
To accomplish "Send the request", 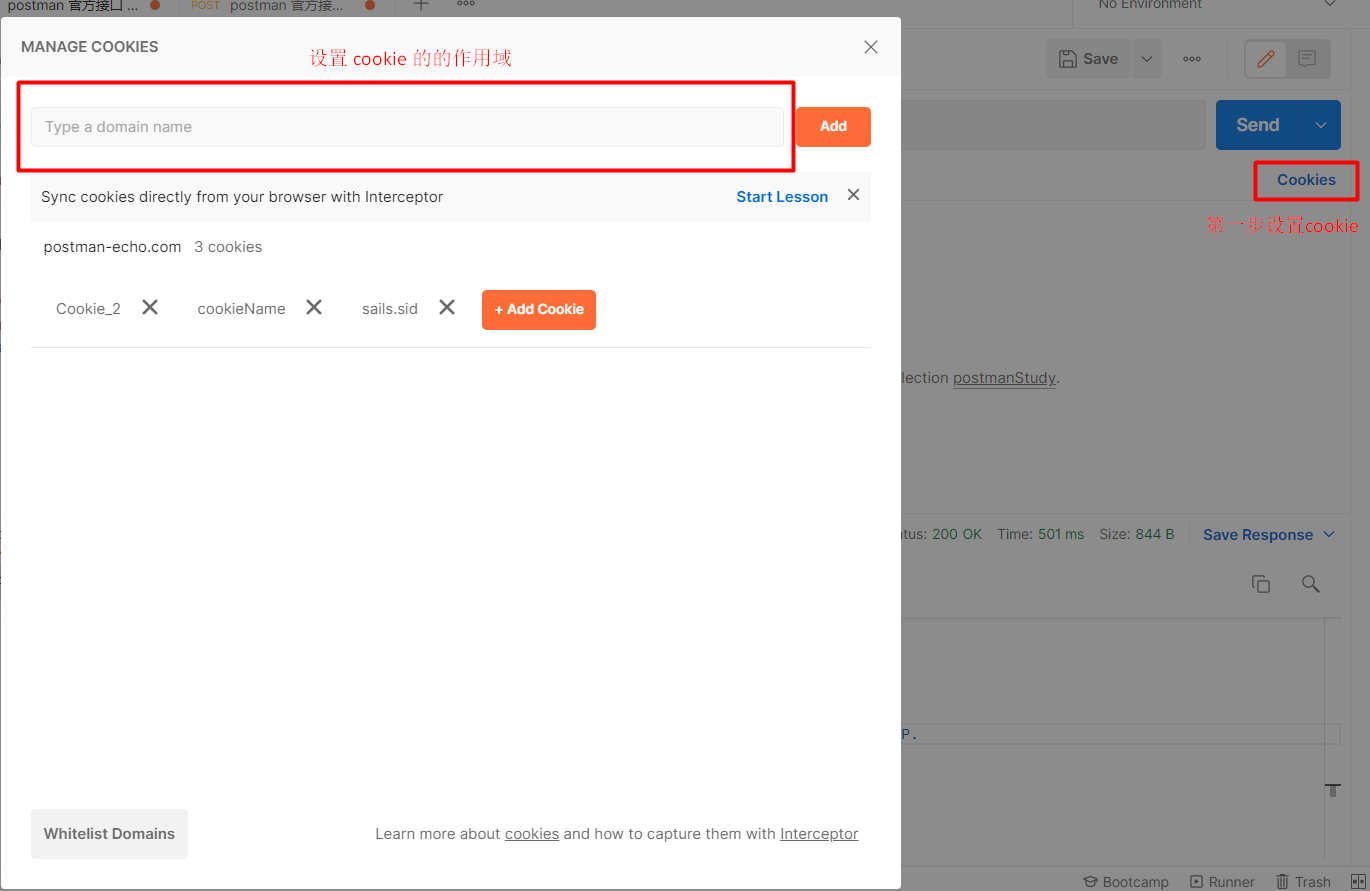I will click(x=1258, y=125).
